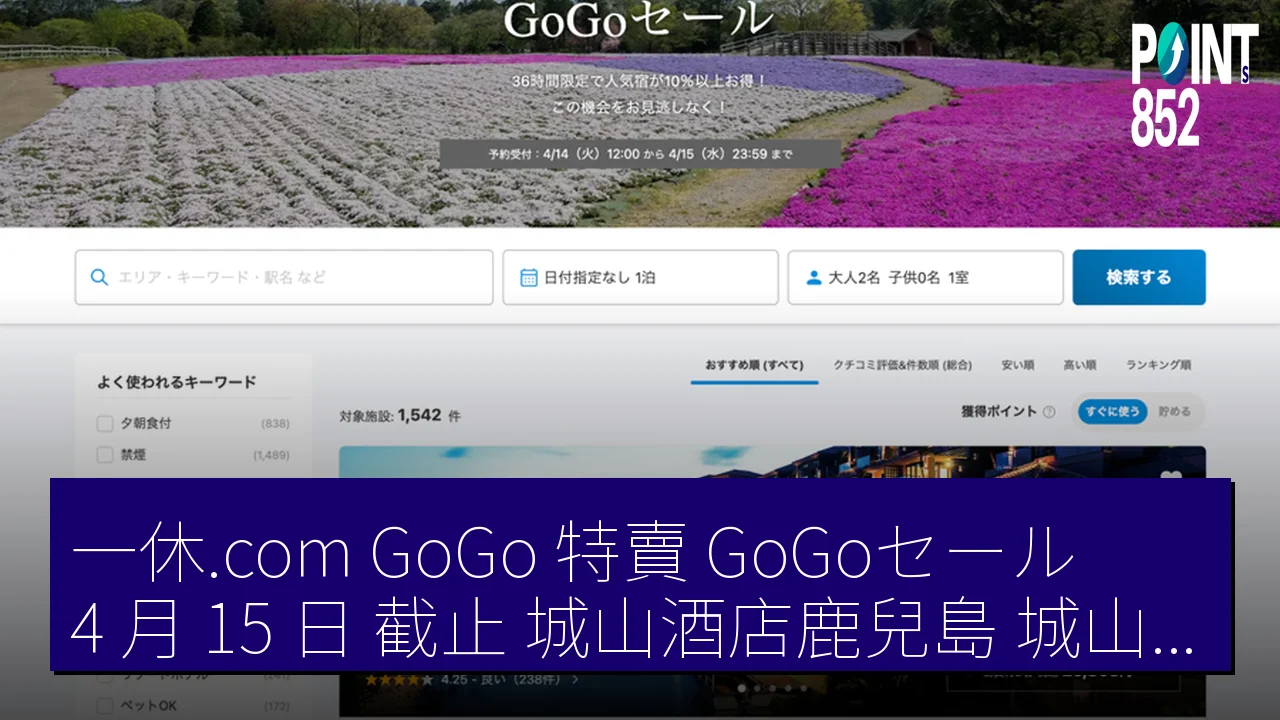Image resolution: width=1280 pixels, height=720 pixels.
Task: Check the ペットOK checkbox
Action: (x=105, y=706)
